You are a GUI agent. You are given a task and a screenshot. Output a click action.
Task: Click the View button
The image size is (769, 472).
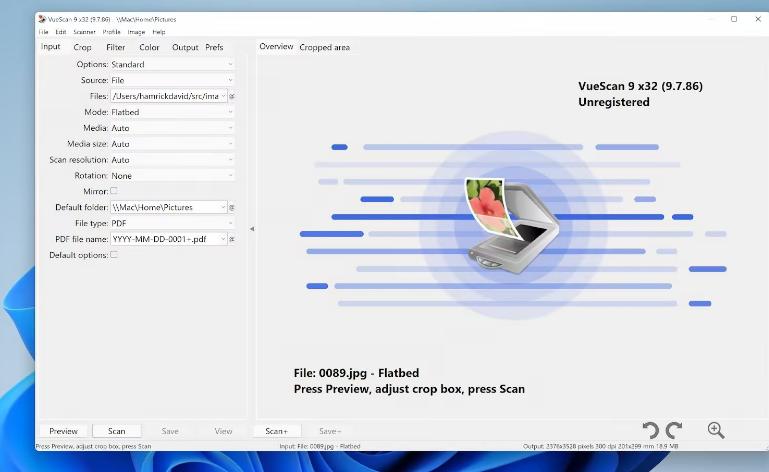tap(223, 431)
